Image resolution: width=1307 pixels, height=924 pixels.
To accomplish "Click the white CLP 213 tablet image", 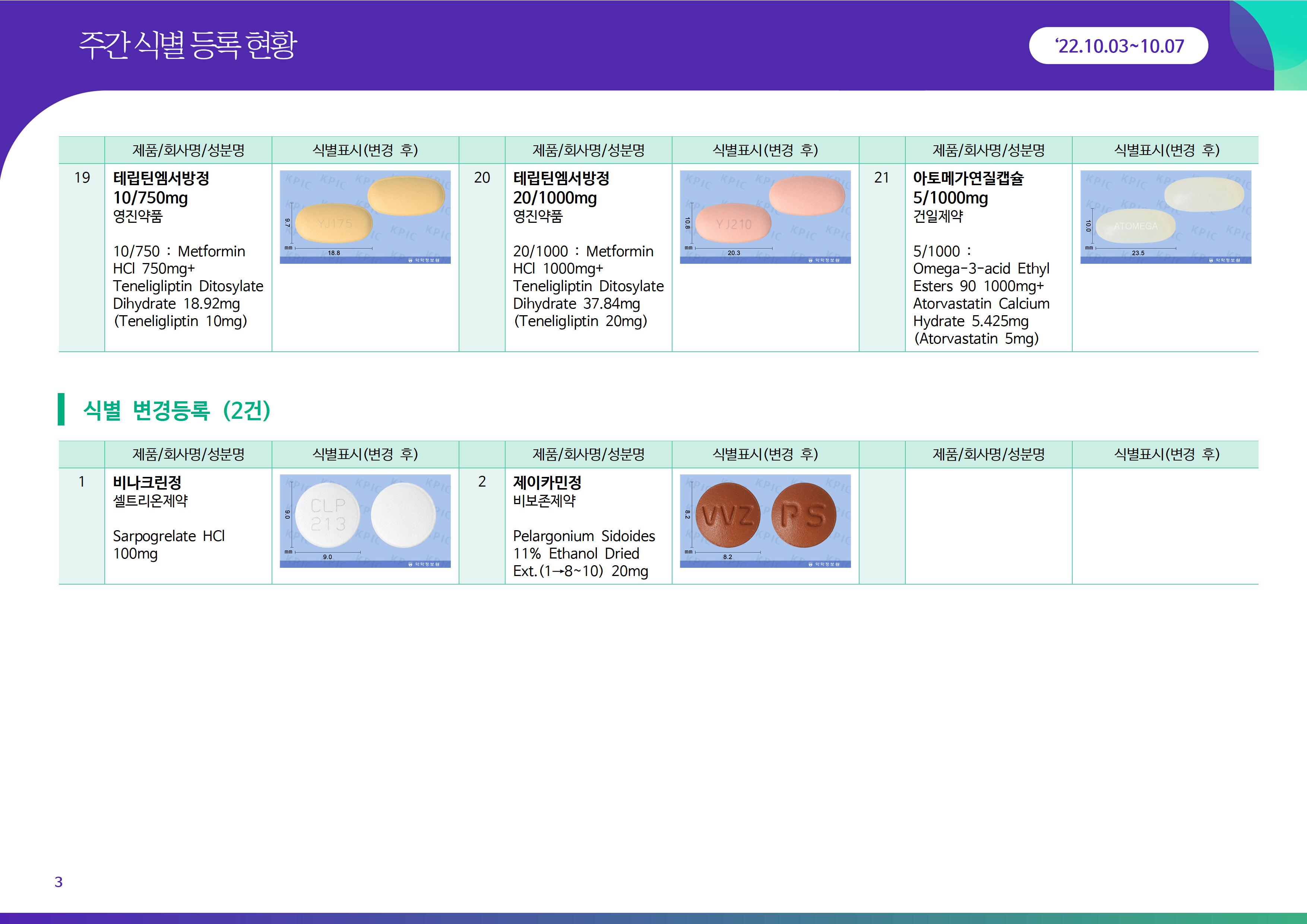I will 365,520.
